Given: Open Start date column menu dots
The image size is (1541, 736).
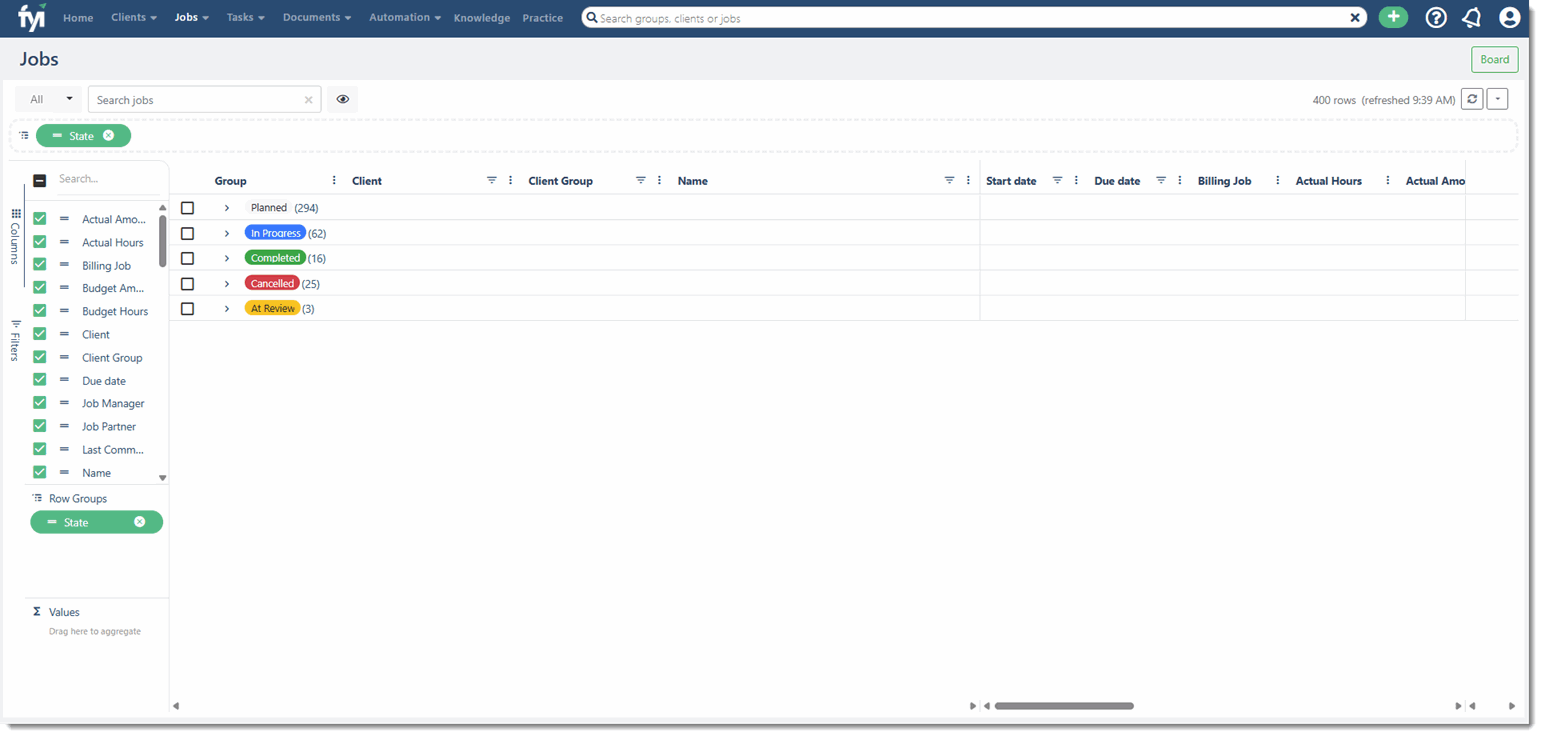Looking at the screenshot, I should (1076, 181).
